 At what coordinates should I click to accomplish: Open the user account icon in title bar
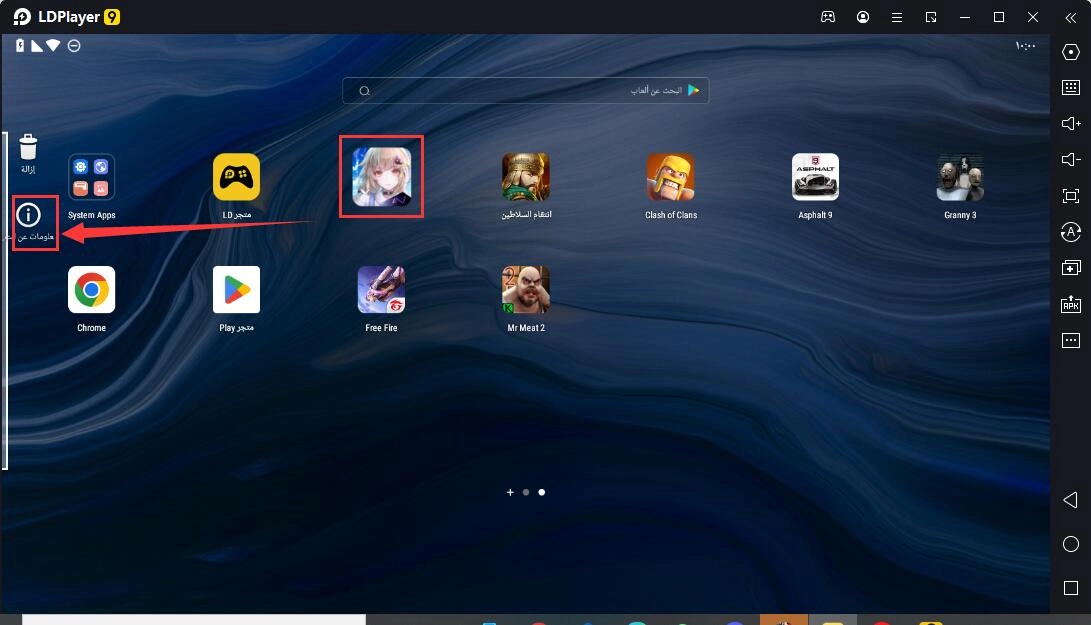(x=863, y=17)
